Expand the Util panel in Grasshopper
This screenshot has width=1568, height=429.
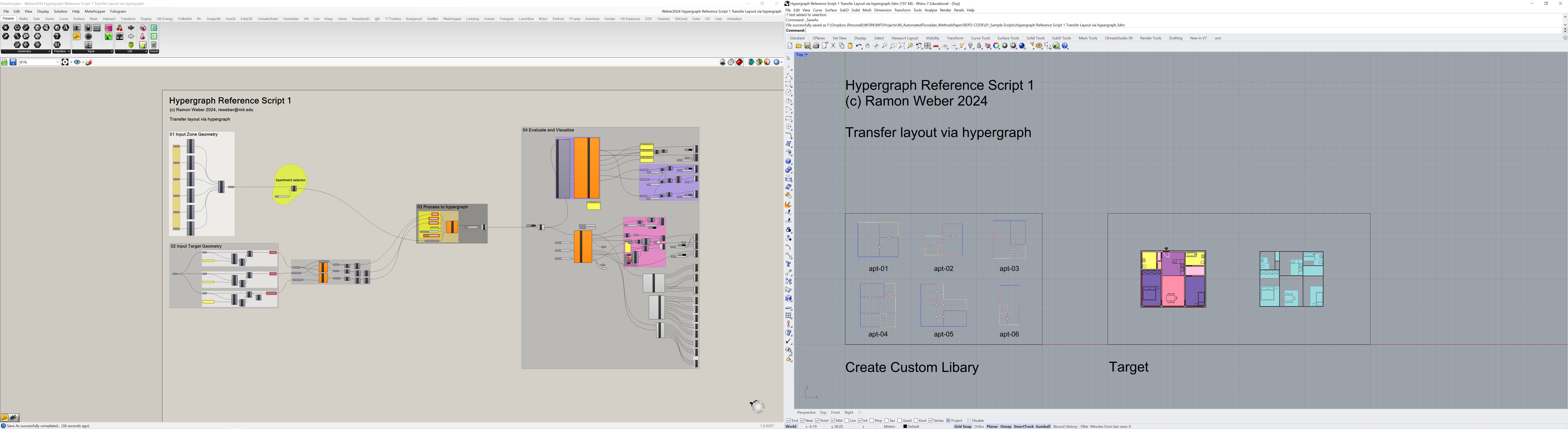(146, 52)
